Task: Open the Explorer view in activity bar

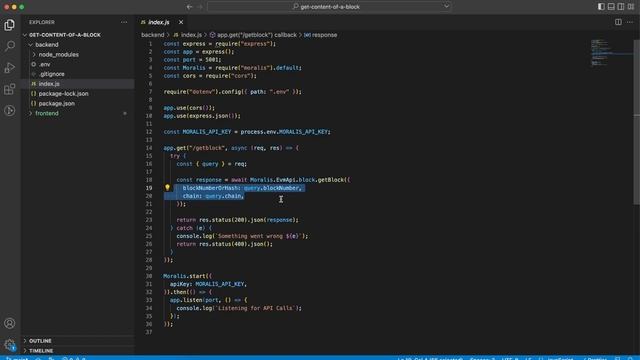Action: [9, 25]
